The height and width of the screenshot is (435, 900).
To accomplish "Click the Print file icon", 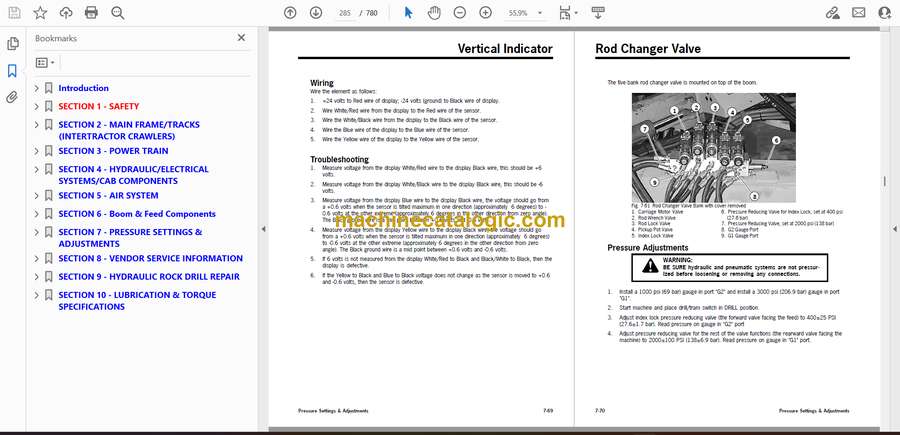I will [x=92, y=13].
